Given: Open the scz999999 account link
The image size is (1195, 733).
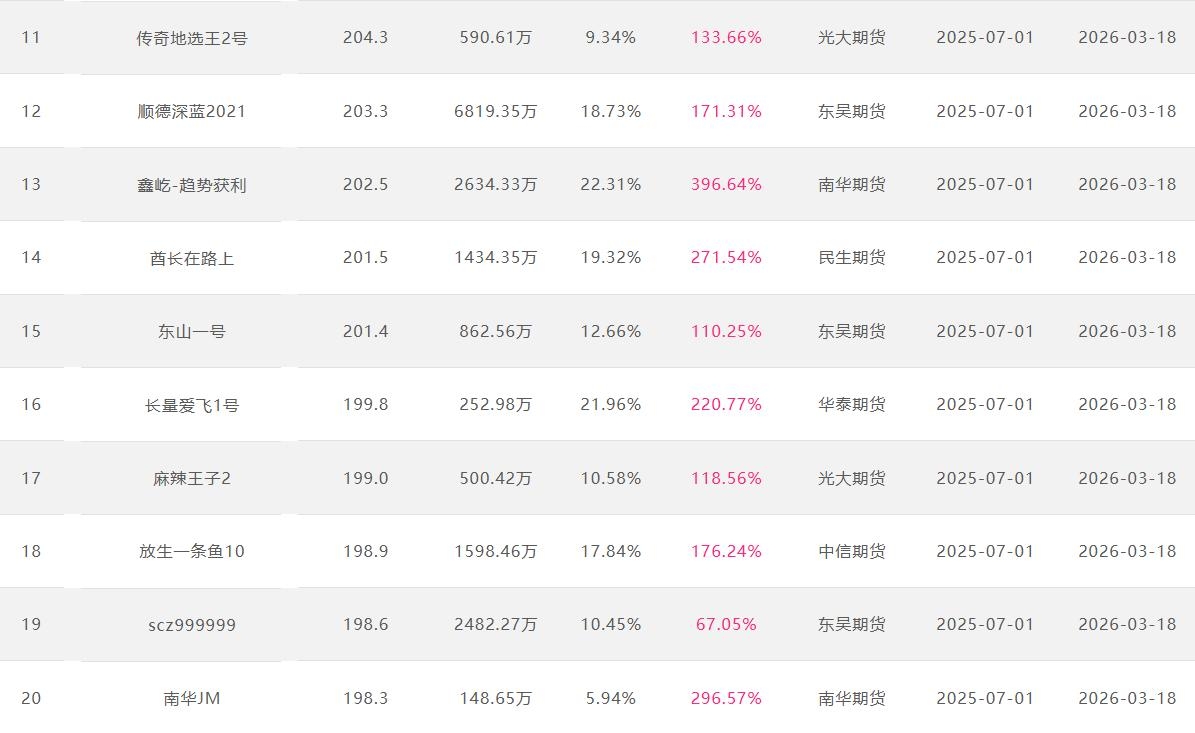Looking at the screenshot, I should [192, 625].
